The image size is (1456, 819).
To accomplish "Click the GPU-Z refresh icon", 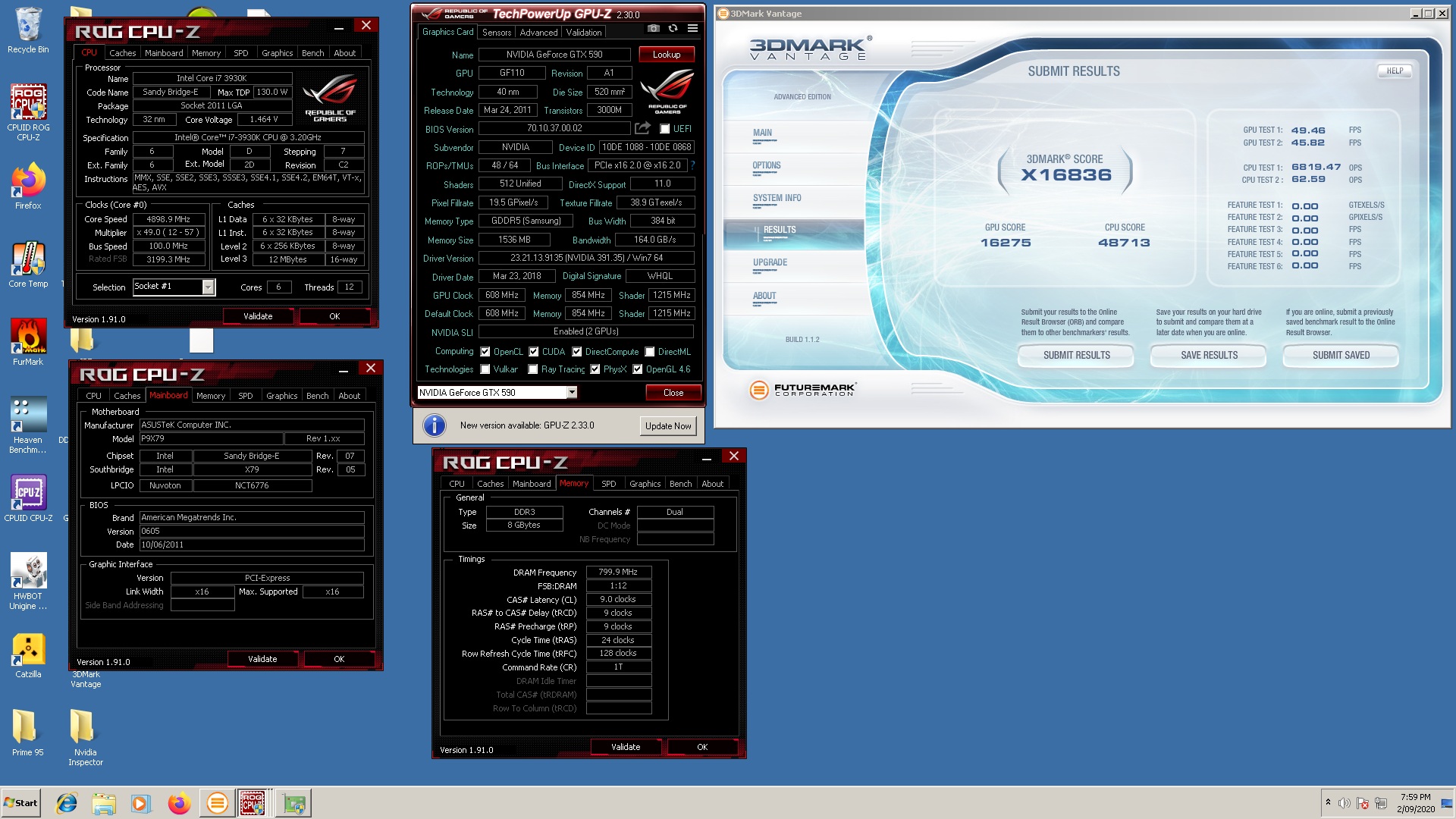I will coord(673,28).
